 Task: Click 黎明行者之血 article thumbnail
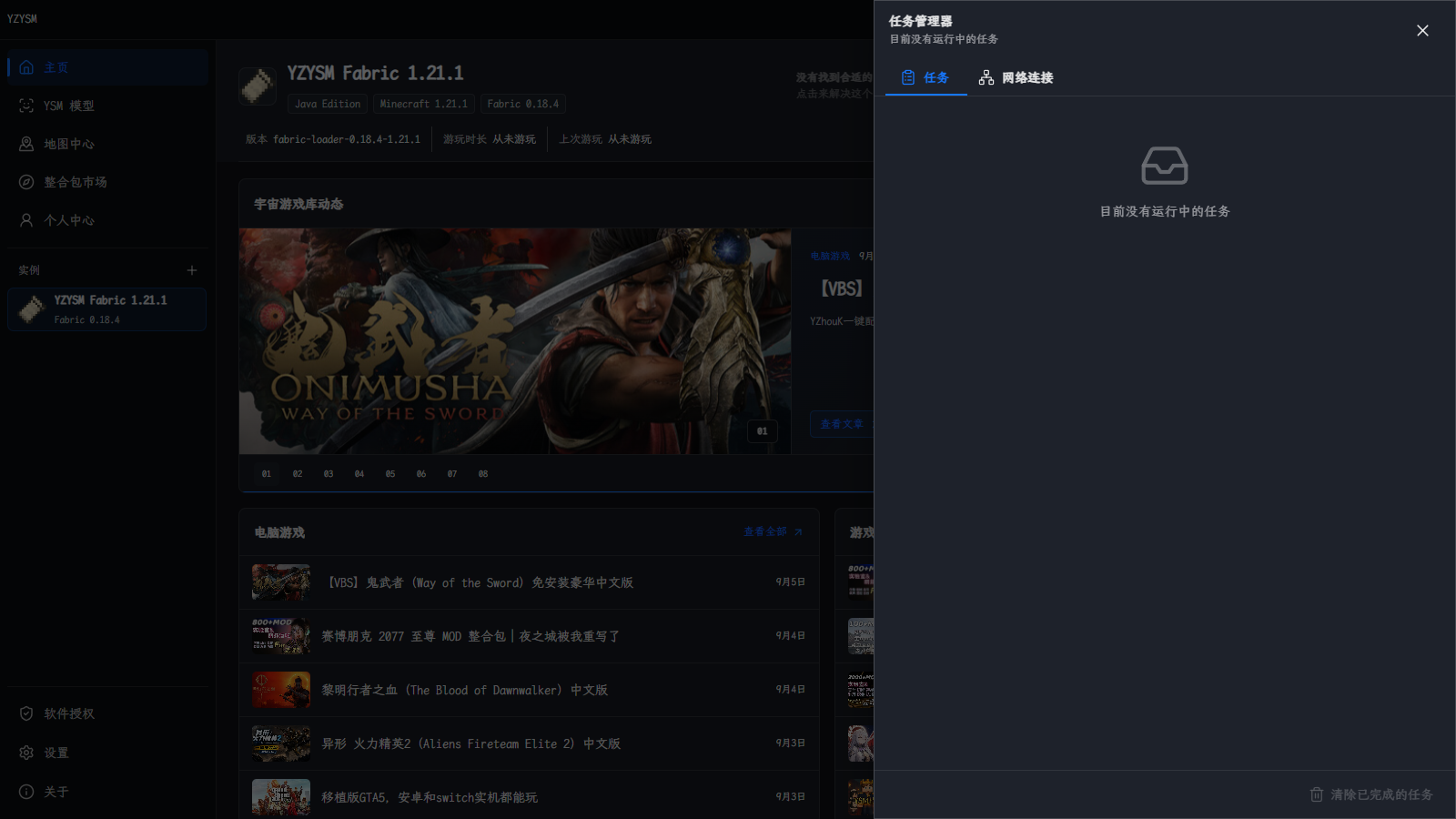coord(281,690)
